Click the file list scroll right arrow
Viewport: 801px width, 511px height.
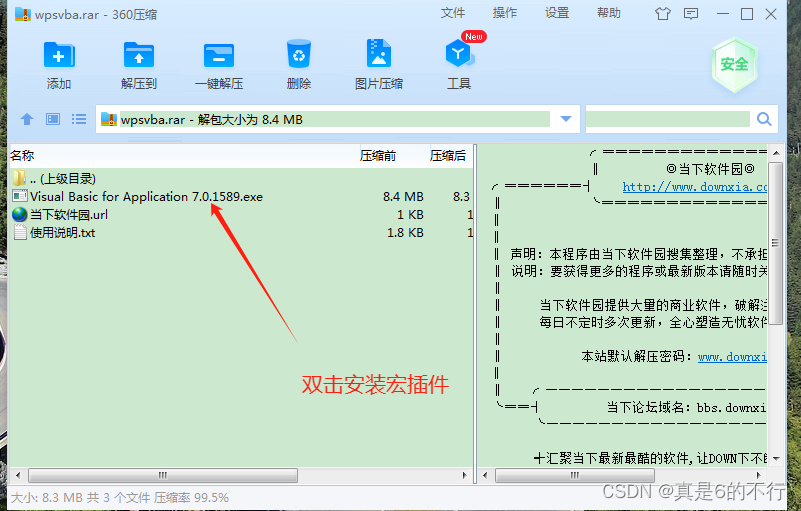pos(464,475)
